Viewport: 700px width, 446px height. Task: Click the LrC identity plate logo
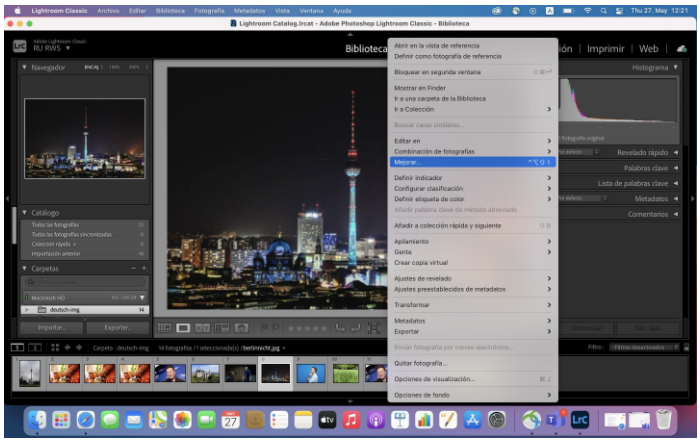click(x=19, y=46)
